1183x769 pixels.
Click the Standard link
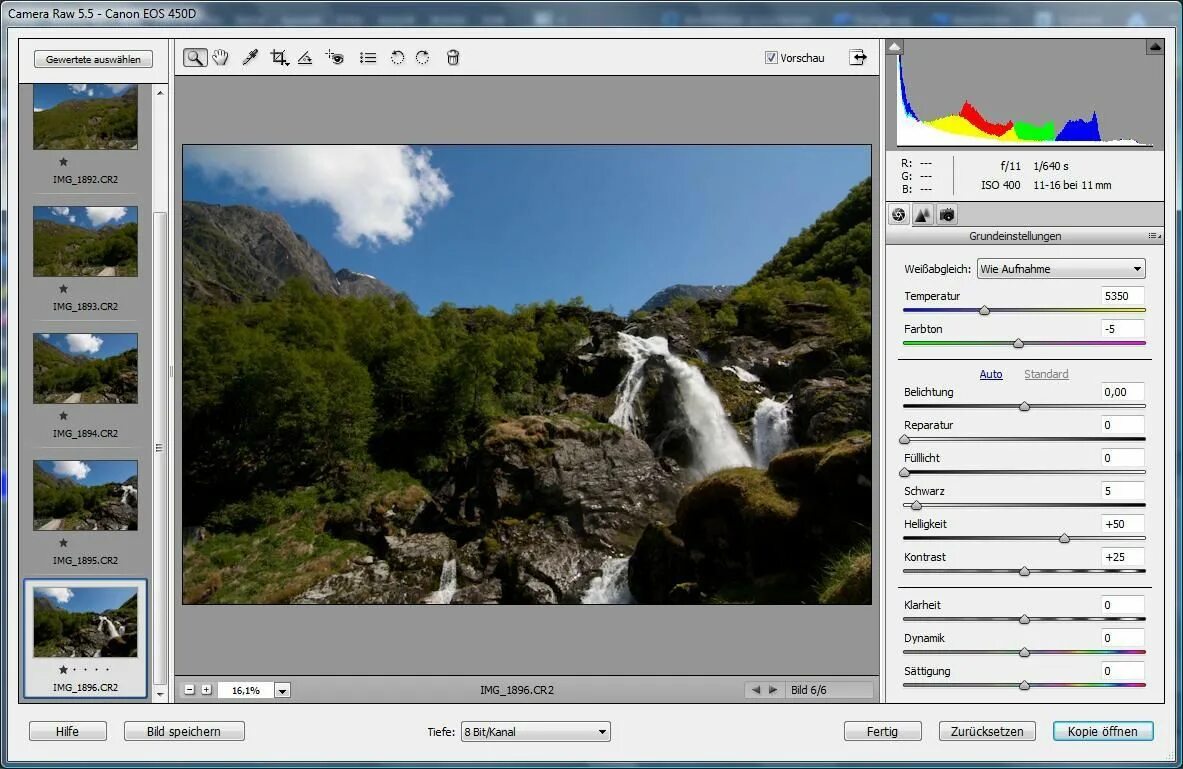click(1046, 374)
